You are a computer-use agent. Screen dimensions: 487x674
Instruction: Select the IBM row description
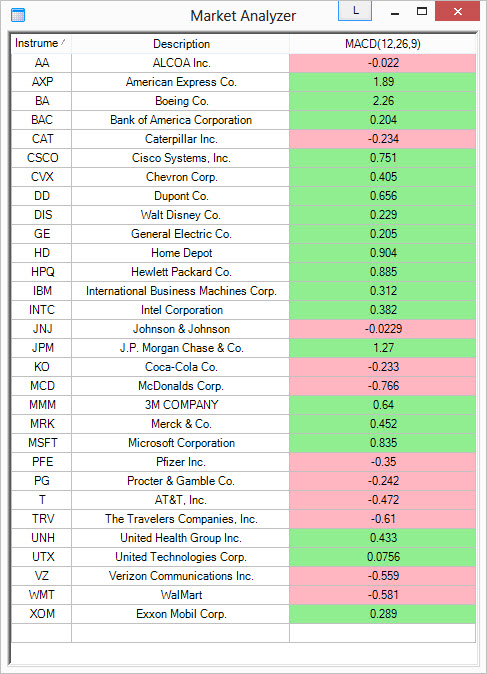tap(181, 291)
